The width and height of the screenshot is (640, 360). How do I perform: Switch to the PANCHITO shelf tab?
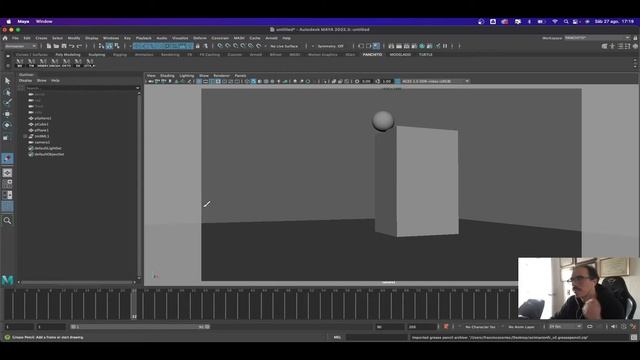point(373,55)
